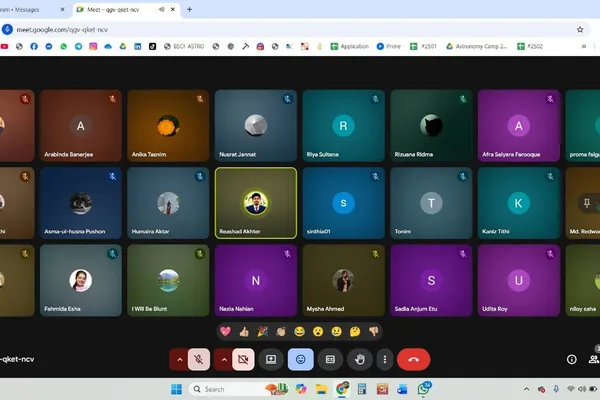Send the party popper reaction
This screenshot has height=400, width=600.
click(262, 331)
